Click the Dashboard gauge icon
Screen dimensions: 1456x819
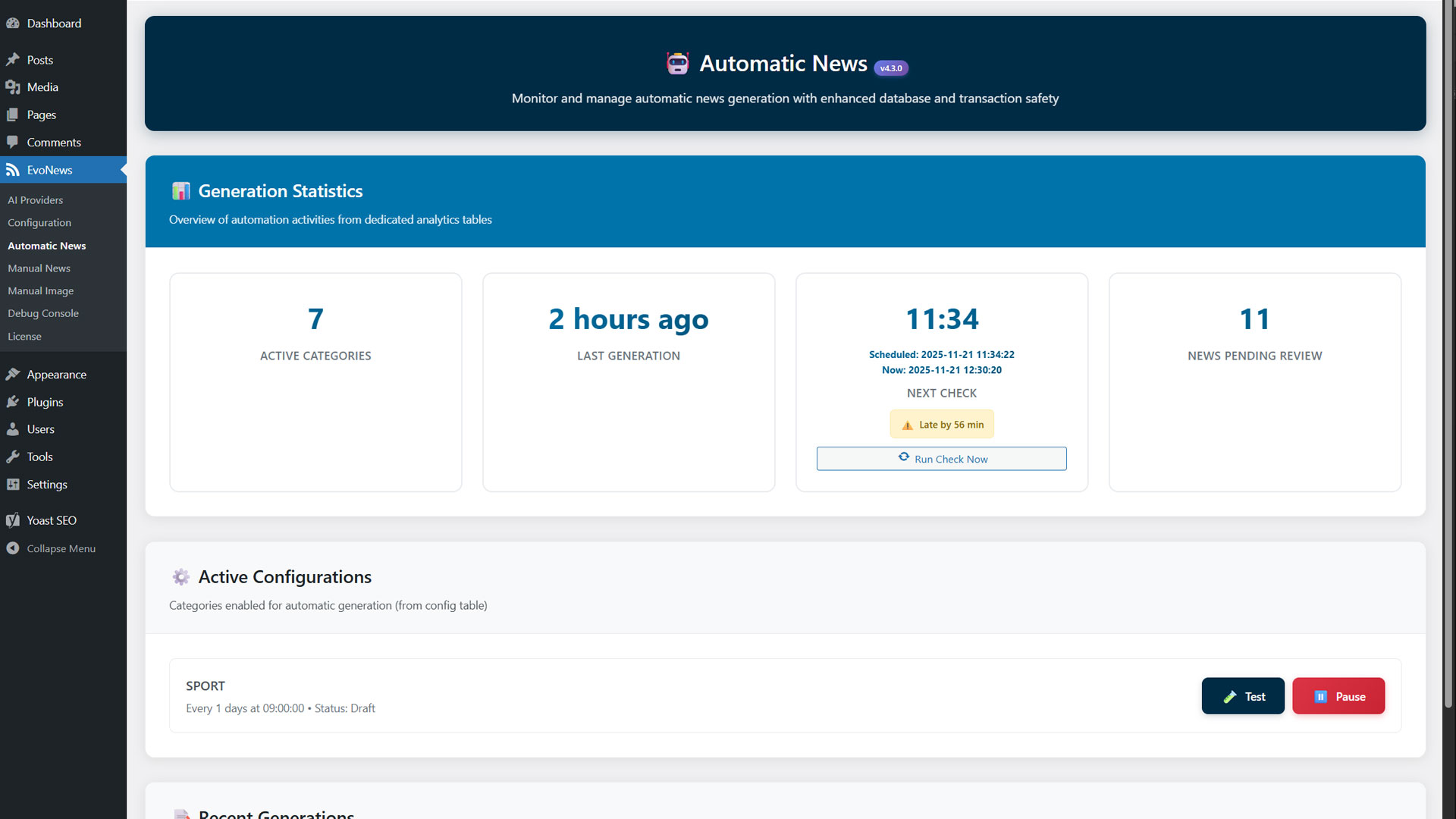[13, 24]
